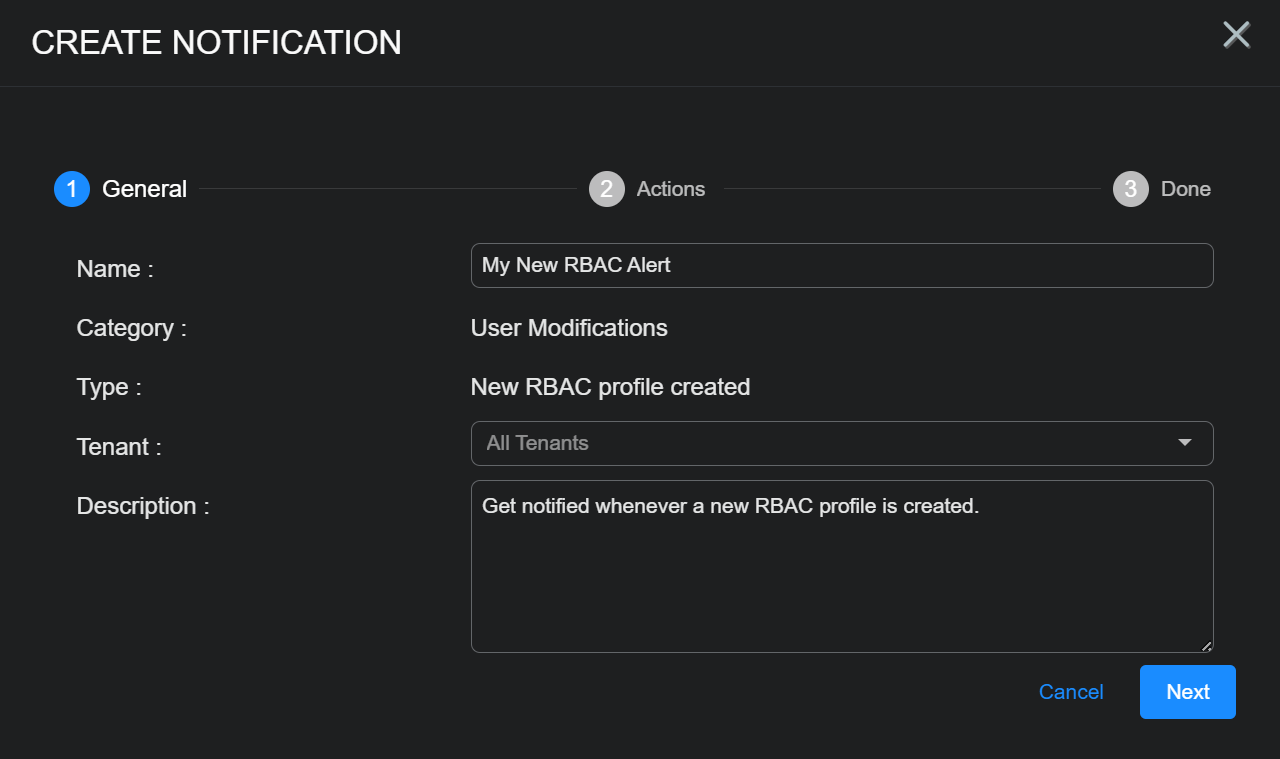Jump to the Done step label
The image size is (1280, 759).
click(x=1185, y=189)
